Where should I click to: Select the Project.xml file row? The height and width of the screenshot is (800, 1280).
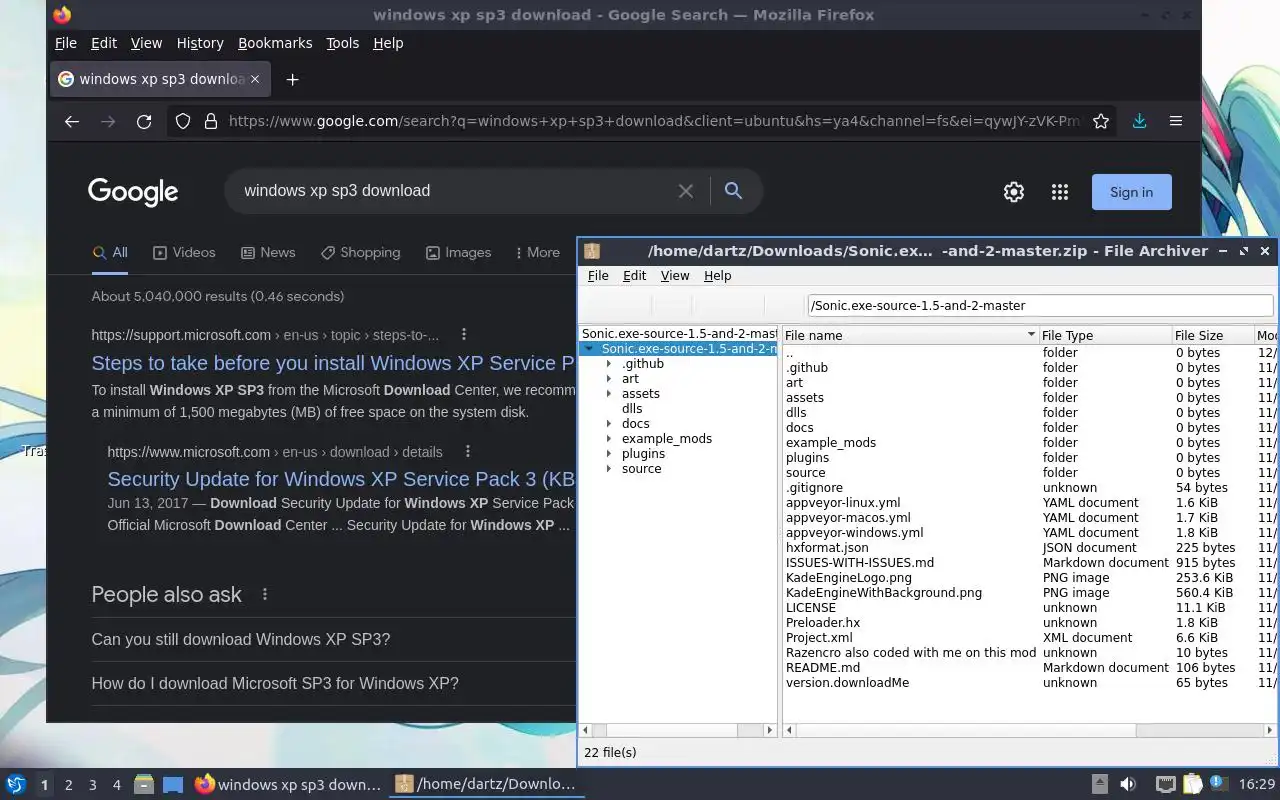pos(1030,638)
